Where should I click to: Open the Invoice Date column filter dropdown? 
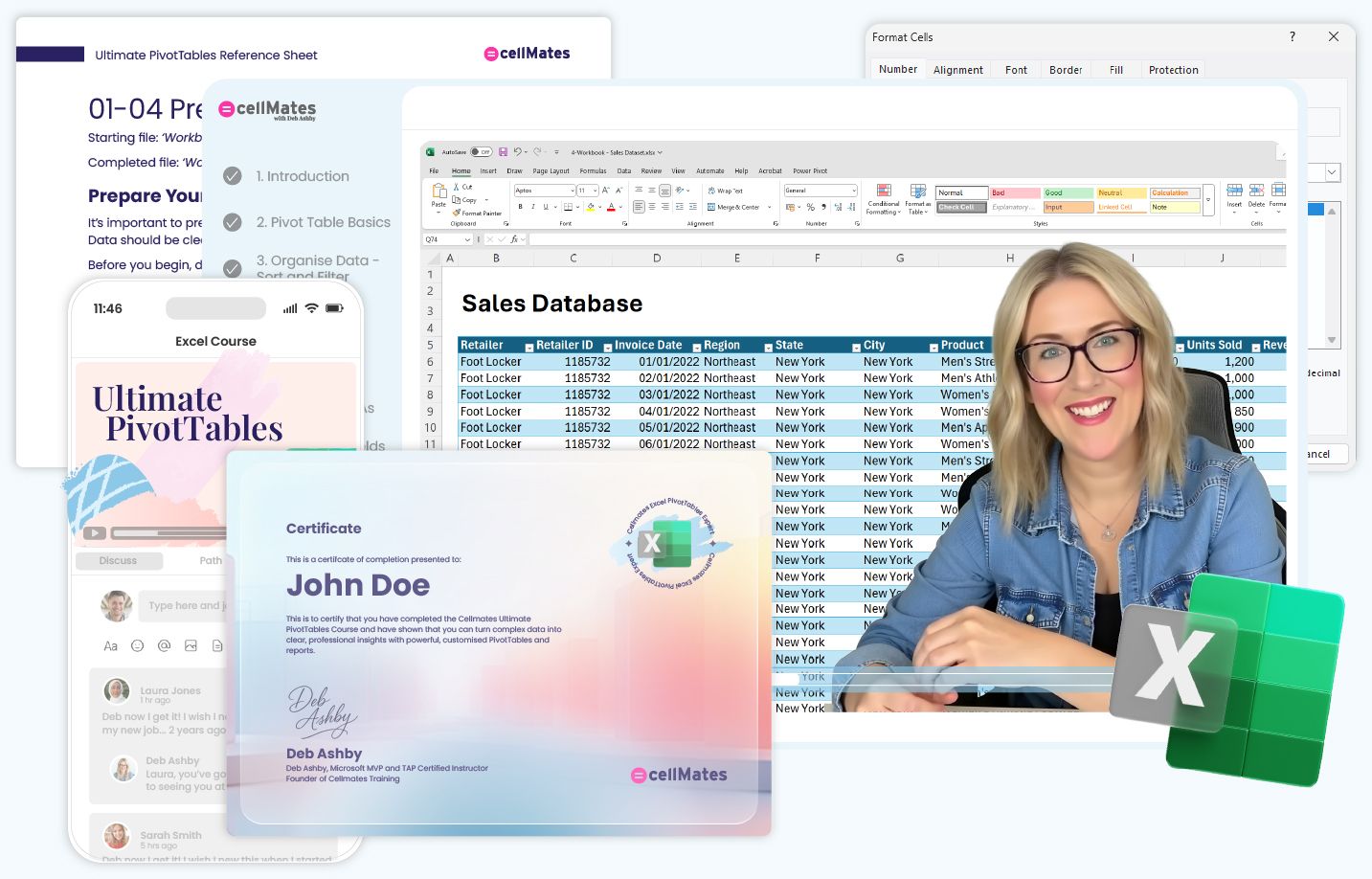696,347
